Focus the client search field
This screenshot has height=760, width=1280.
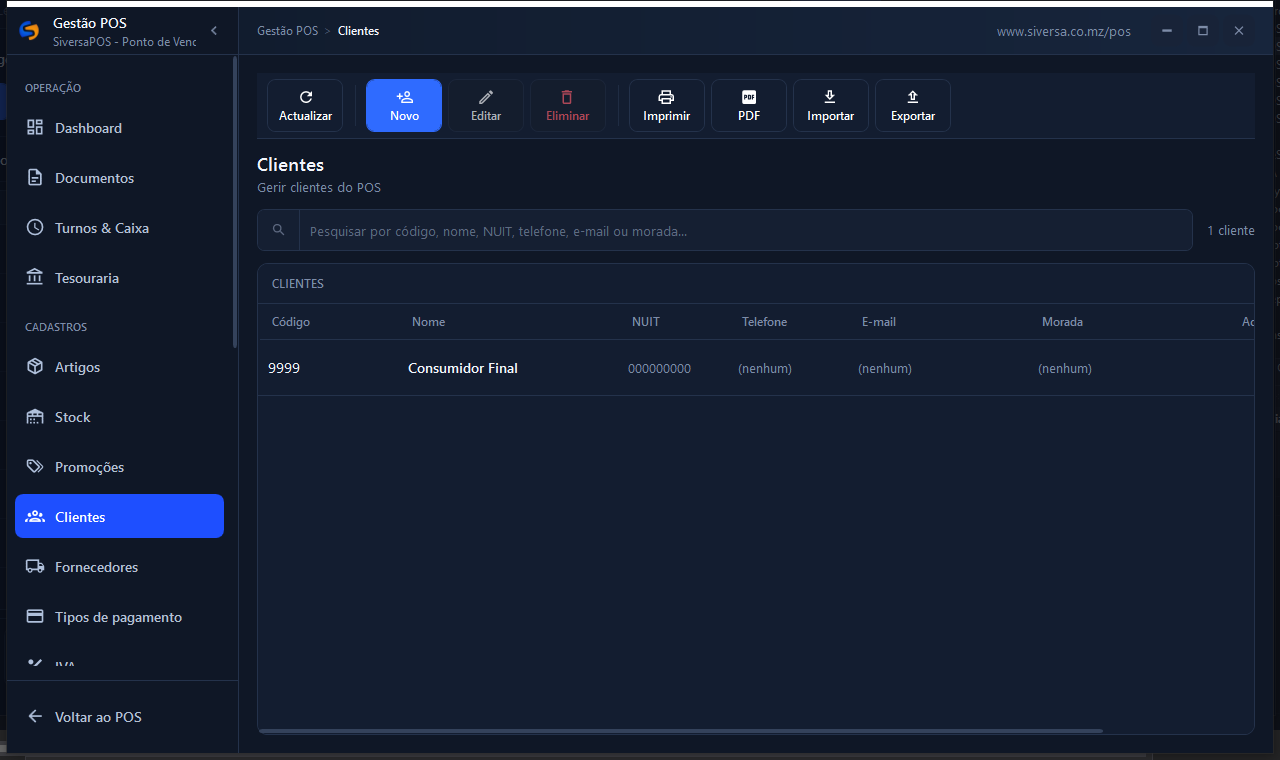pos(746,230)
